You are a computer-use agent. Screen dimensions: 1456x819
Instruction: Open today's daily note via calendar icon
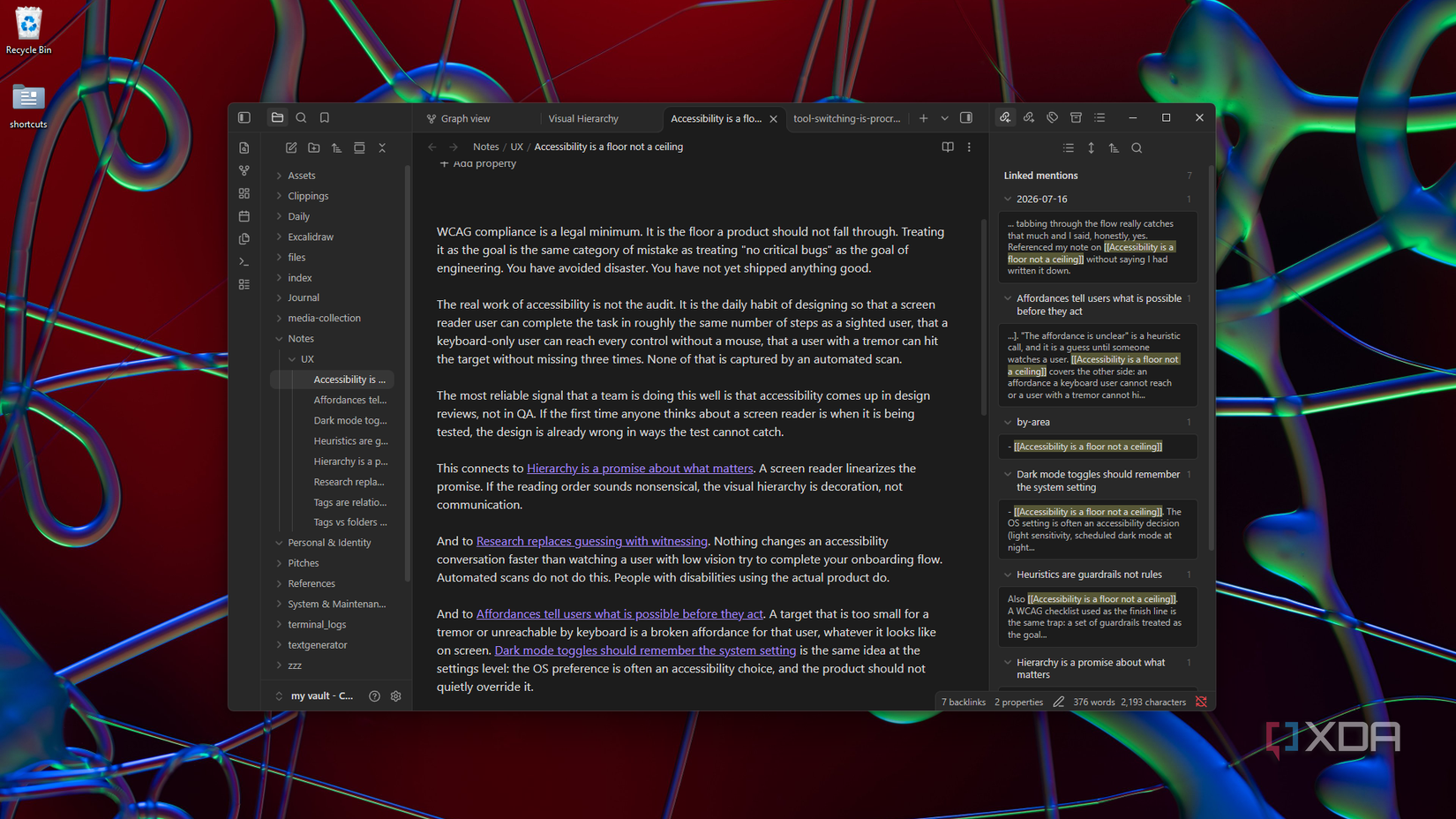pos(244,216)
